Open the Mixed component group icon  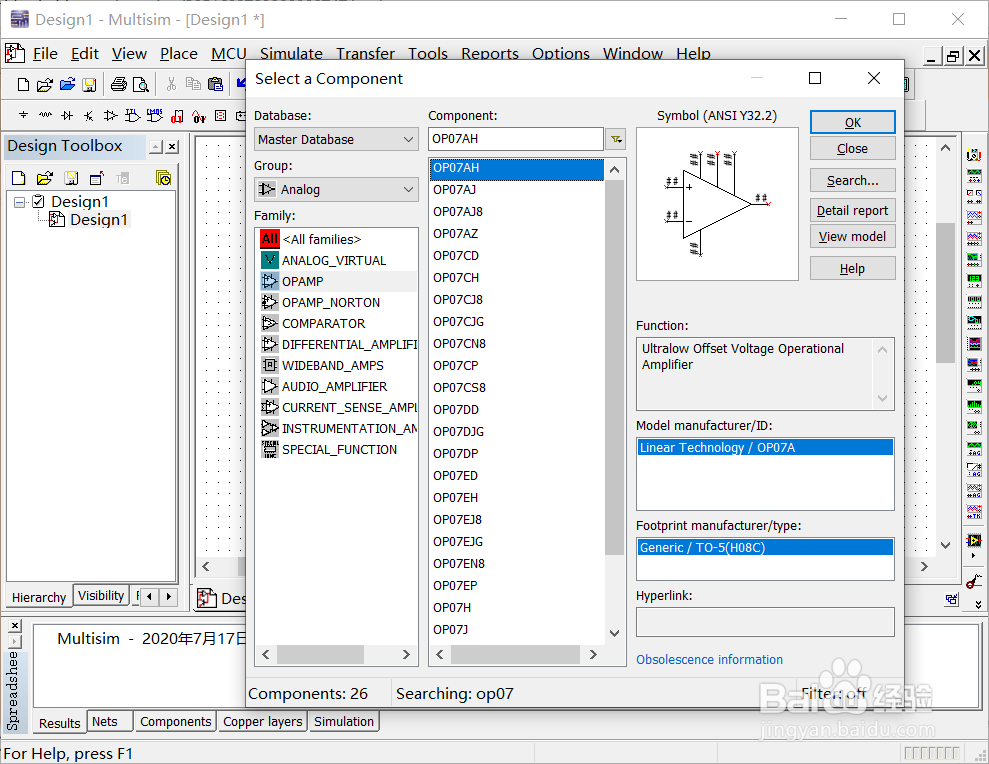pos(199,116)
